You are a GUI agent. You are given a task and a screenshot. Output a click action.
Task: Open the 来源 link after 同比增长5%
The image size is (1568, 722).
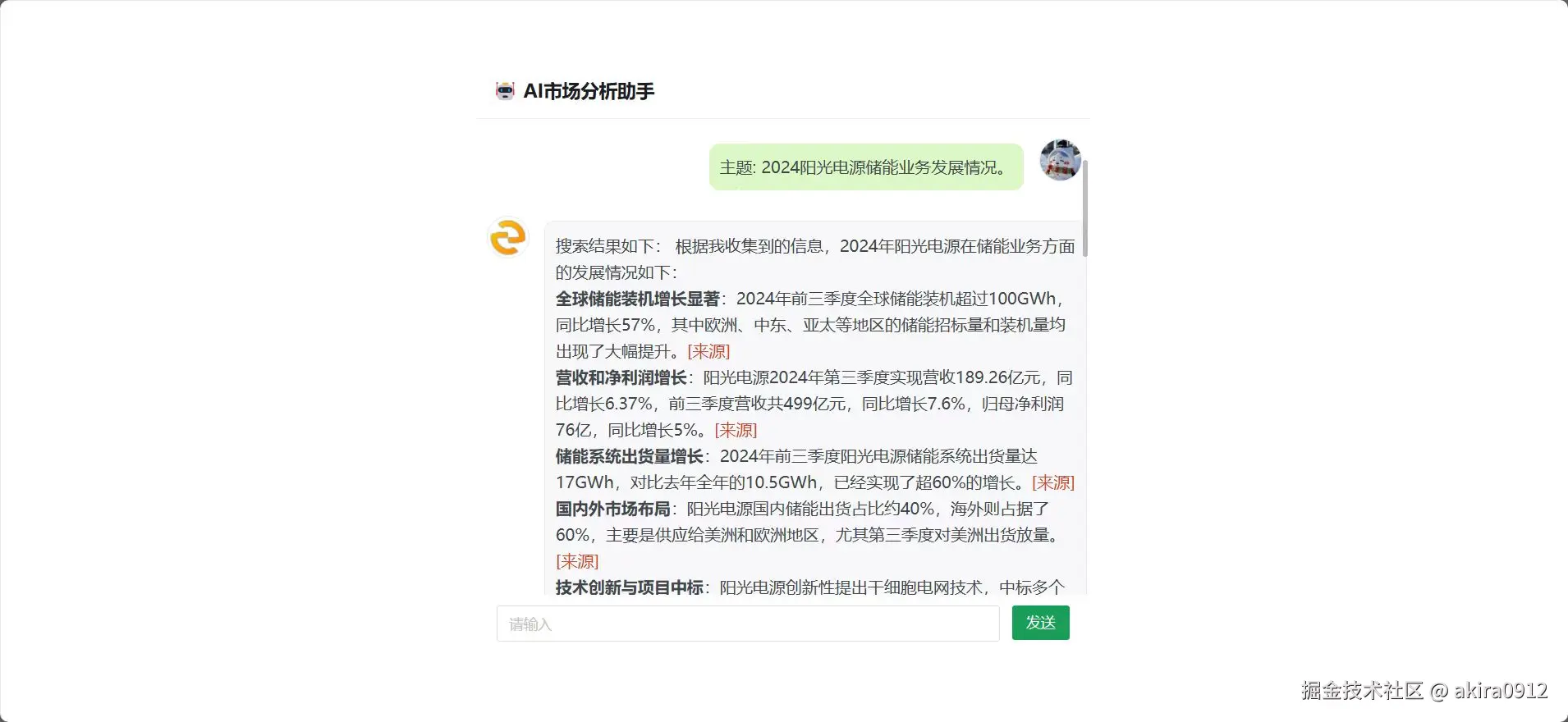[x=736, y=430]
